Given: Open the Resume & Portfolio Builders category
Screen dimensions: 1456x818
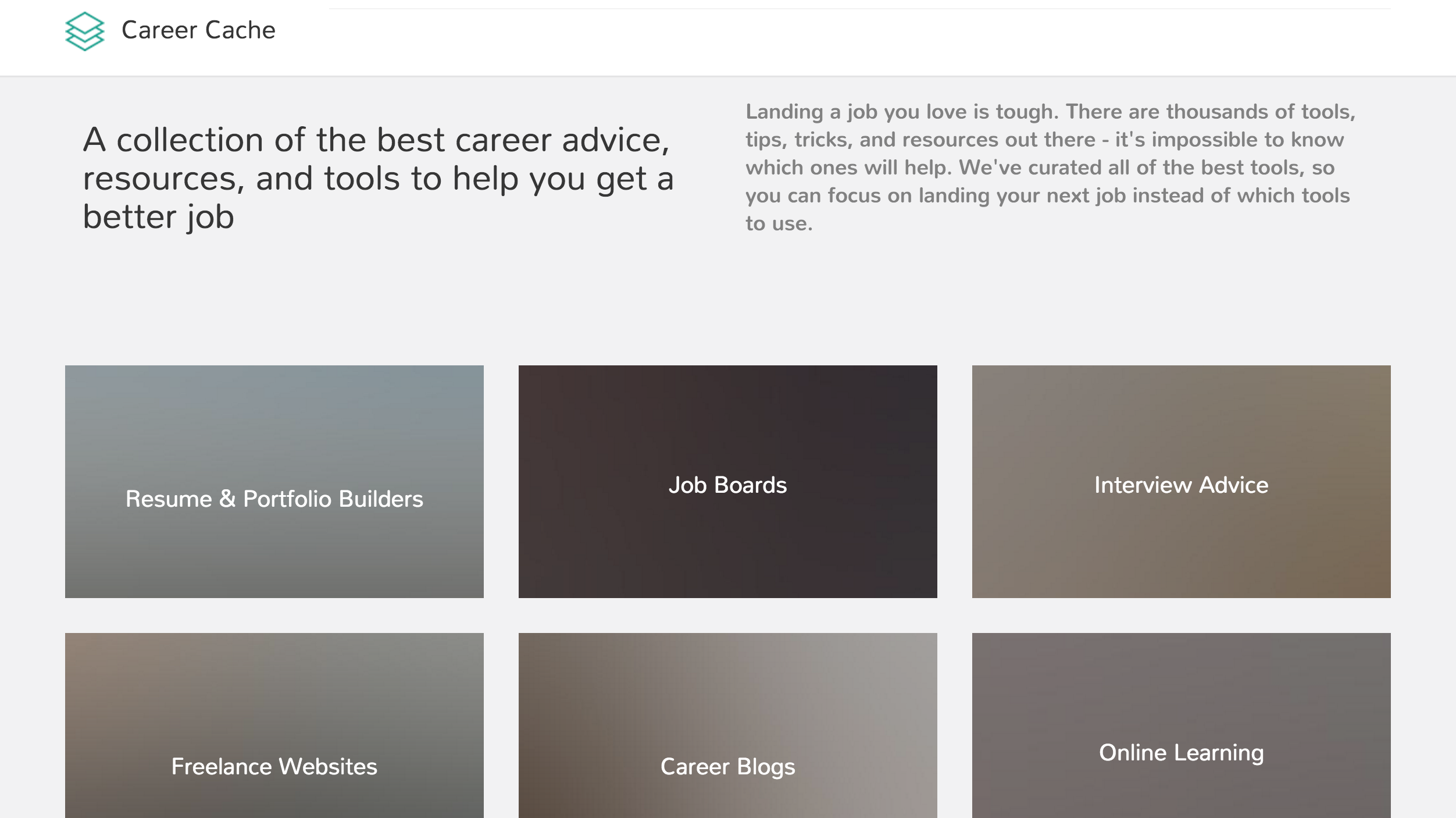Looking at the screenshot, I should [274, 499].
